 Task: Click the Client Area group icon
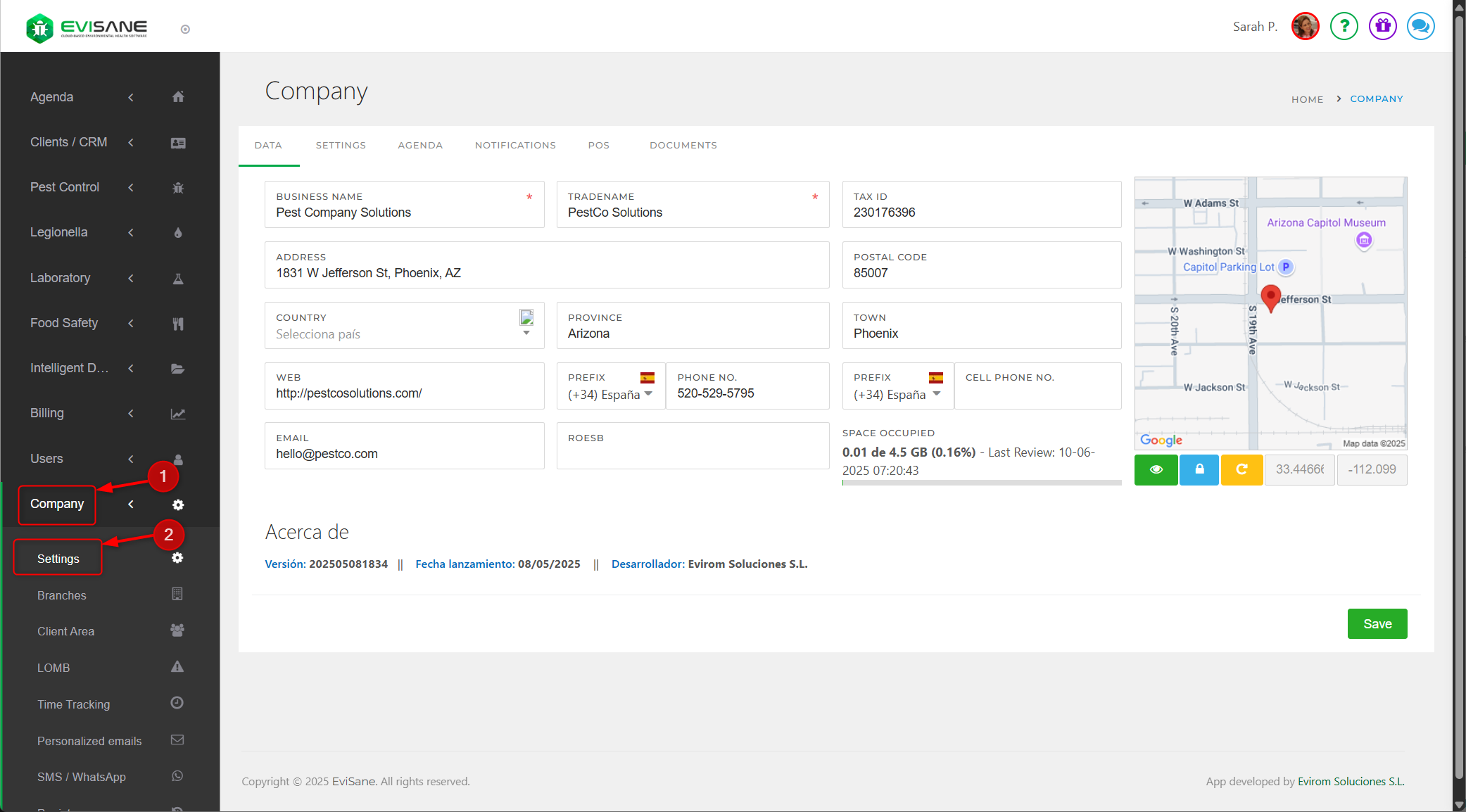(x=177, y=630)
